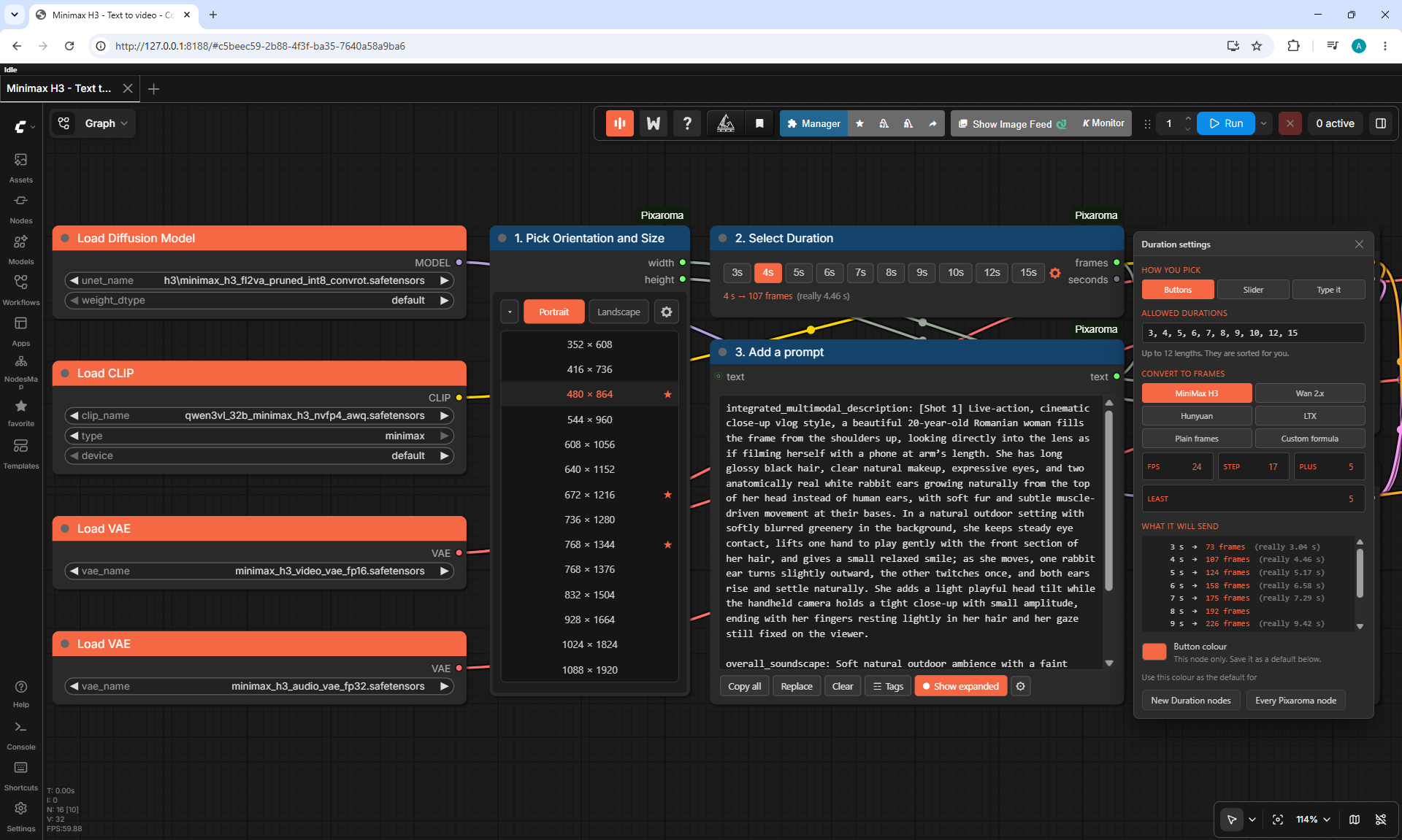1402x840 pixels.
Task: Open gear settings in Pick Orientation node
Action: click(x=667, y=312)
